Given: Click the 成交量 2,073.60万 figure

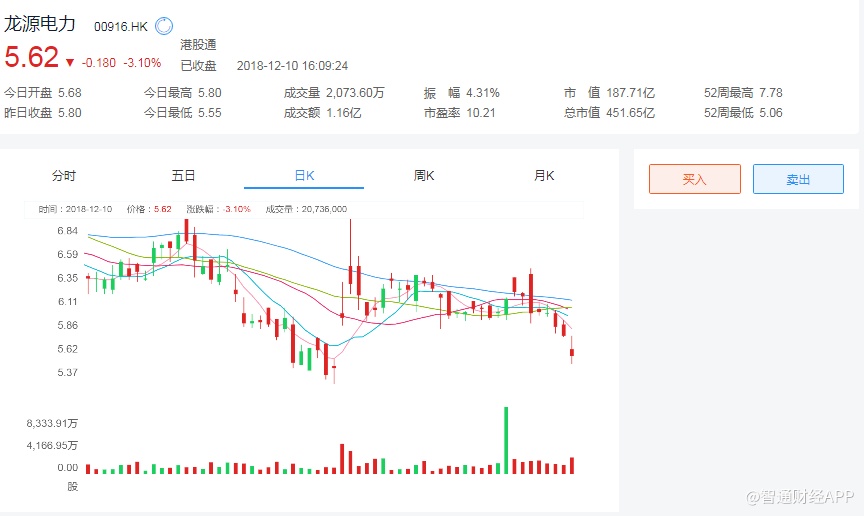Looking at the screenshot, I should point(356,93).
